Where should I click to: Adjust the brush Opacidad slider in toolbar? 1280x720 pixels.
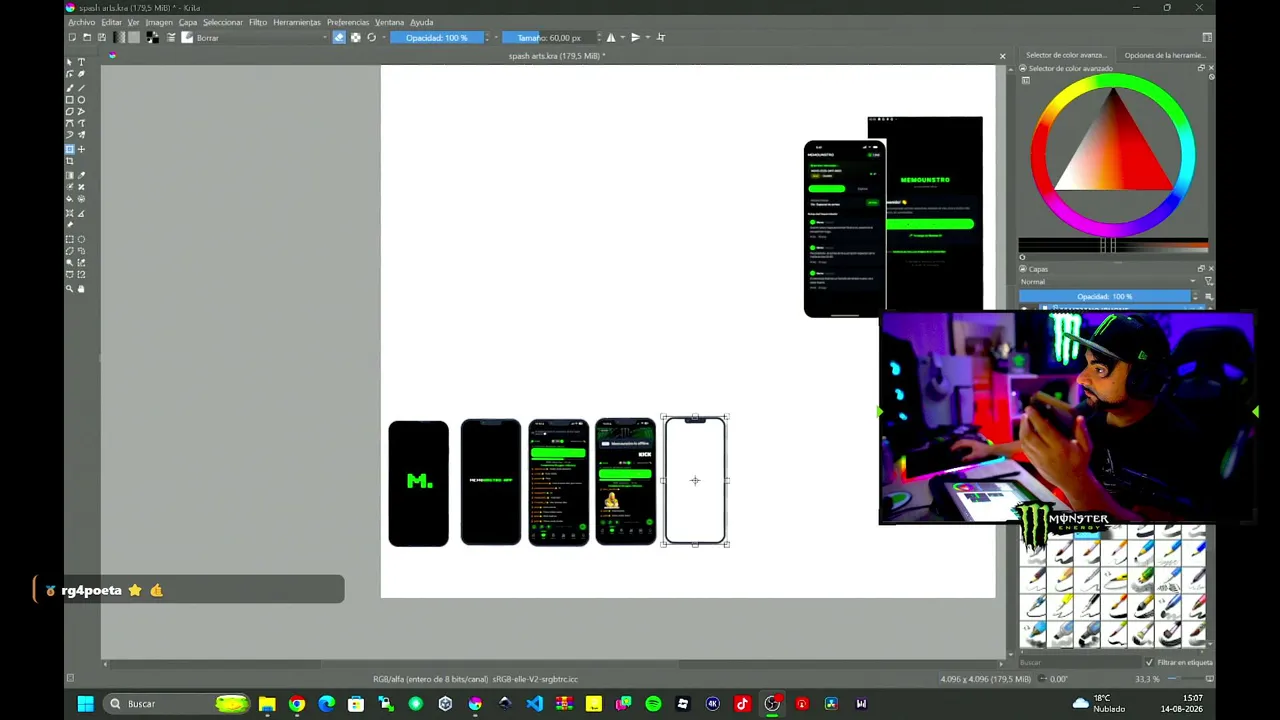tap(436, 38)
